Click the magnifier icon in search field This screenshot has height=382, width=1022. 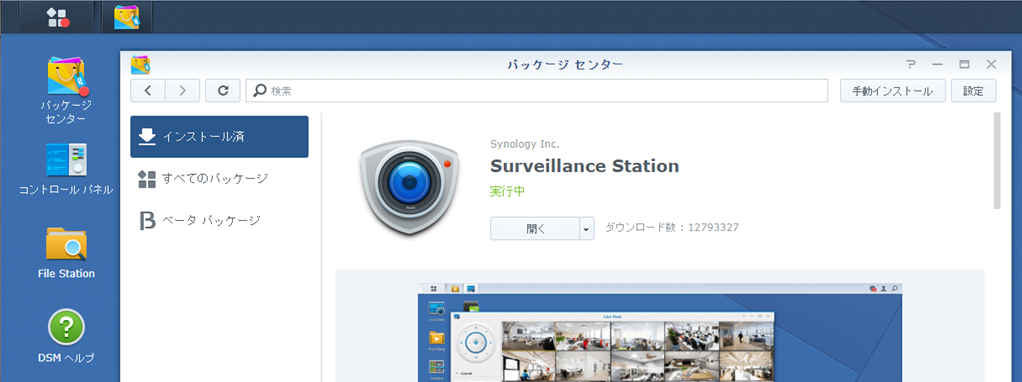(260, 91)
